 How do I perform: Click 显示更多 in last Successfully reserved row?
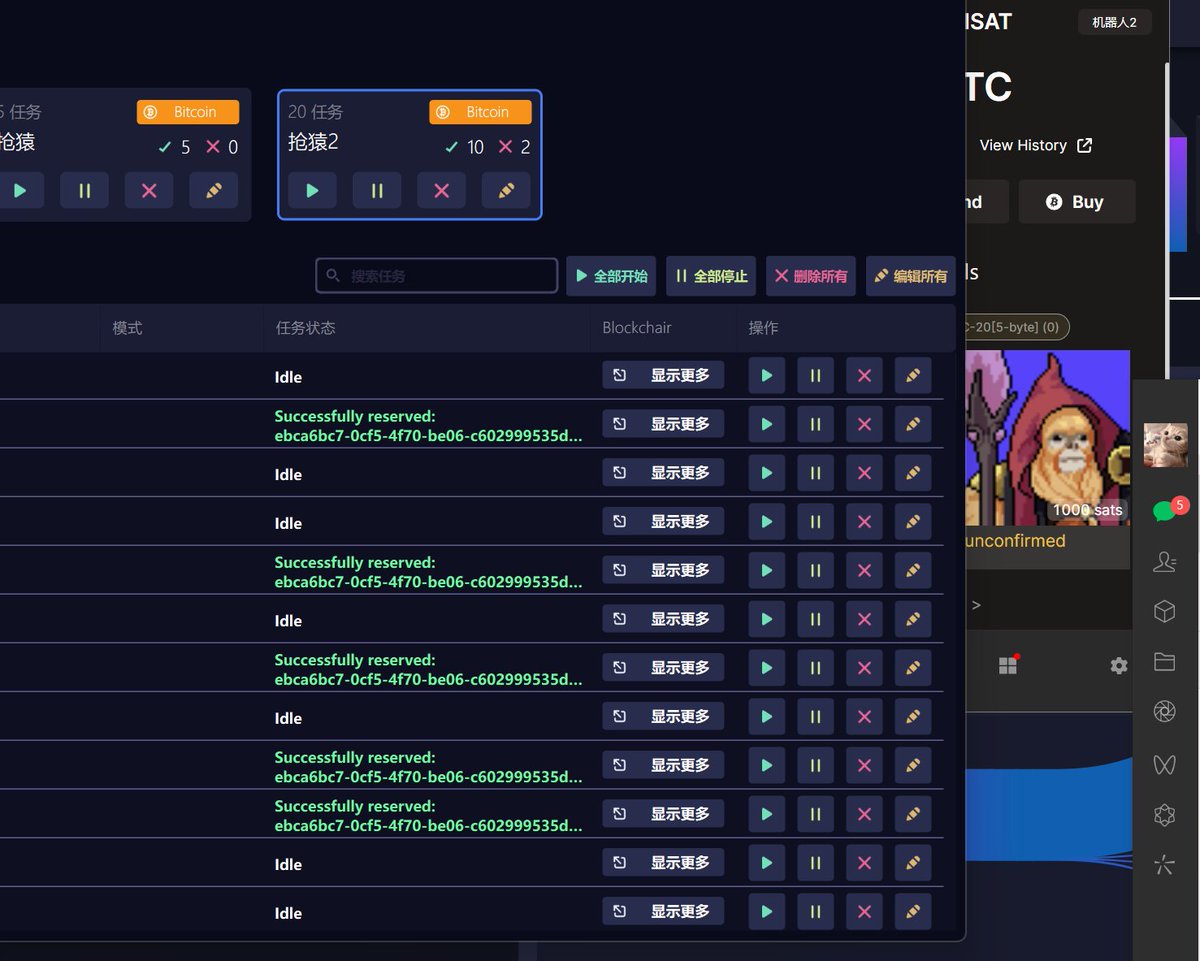tap(663, 814)
